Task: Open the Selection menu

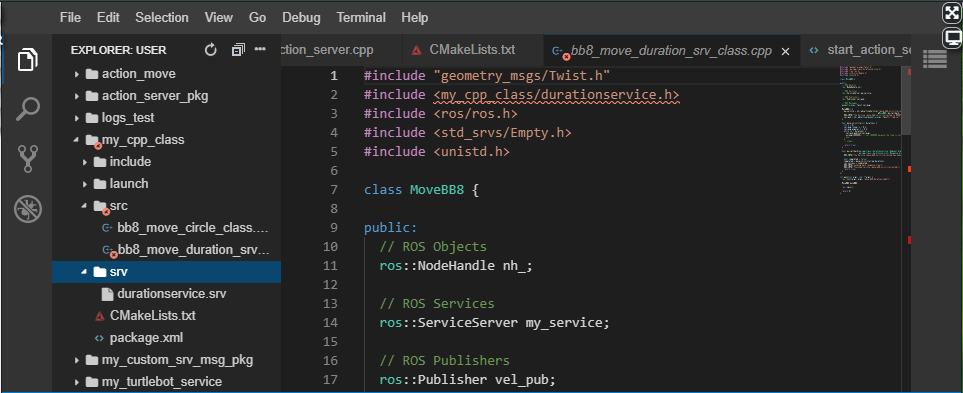Action: tap(162, 18)
